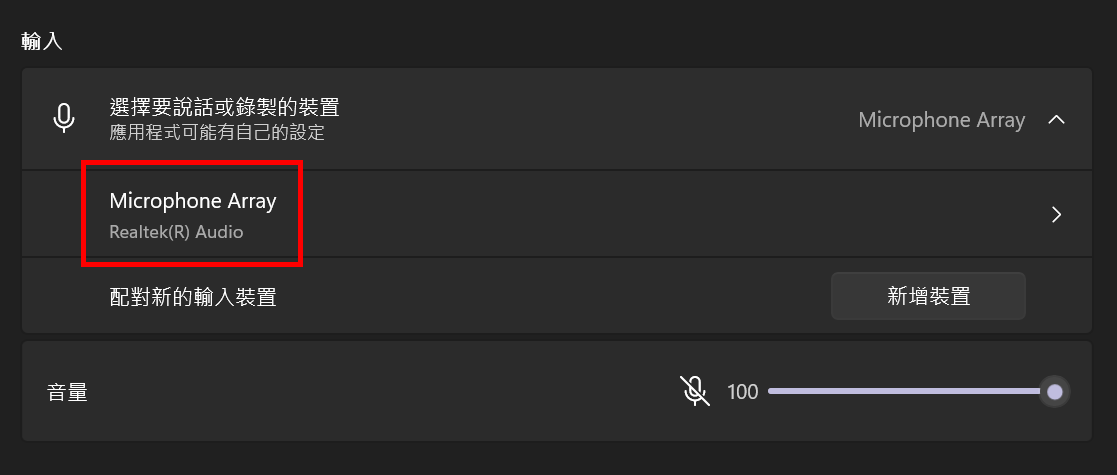
Task: Click the 音量 label
Action: coord(67,392)
